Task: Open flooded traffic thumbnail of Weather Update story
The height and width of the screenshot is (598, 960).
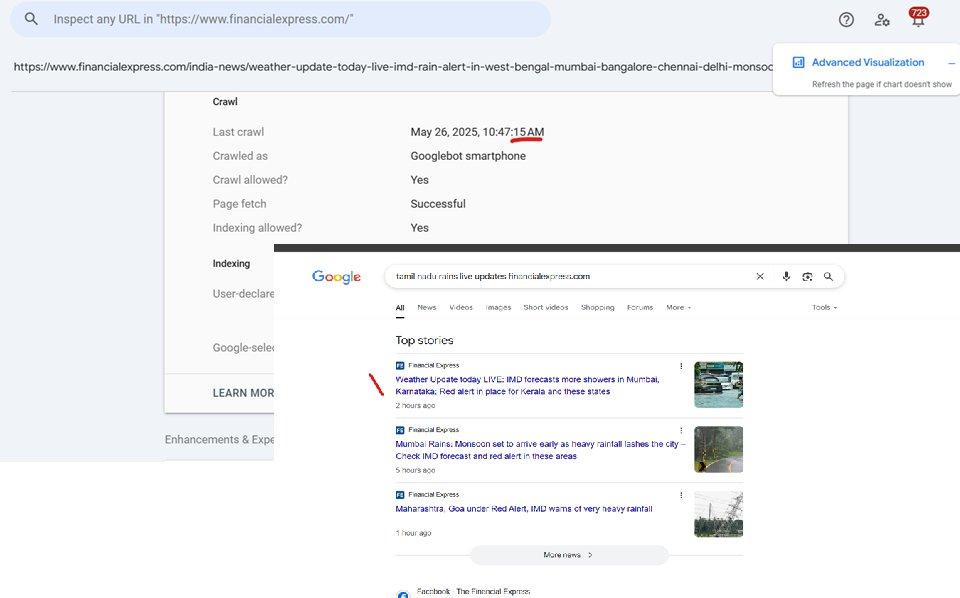Action: (x=718, y=384)
